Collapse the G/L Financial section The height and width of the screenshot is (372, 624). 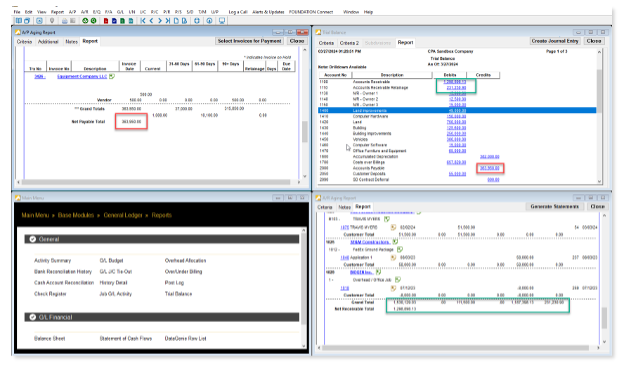[x=33, y=317]
